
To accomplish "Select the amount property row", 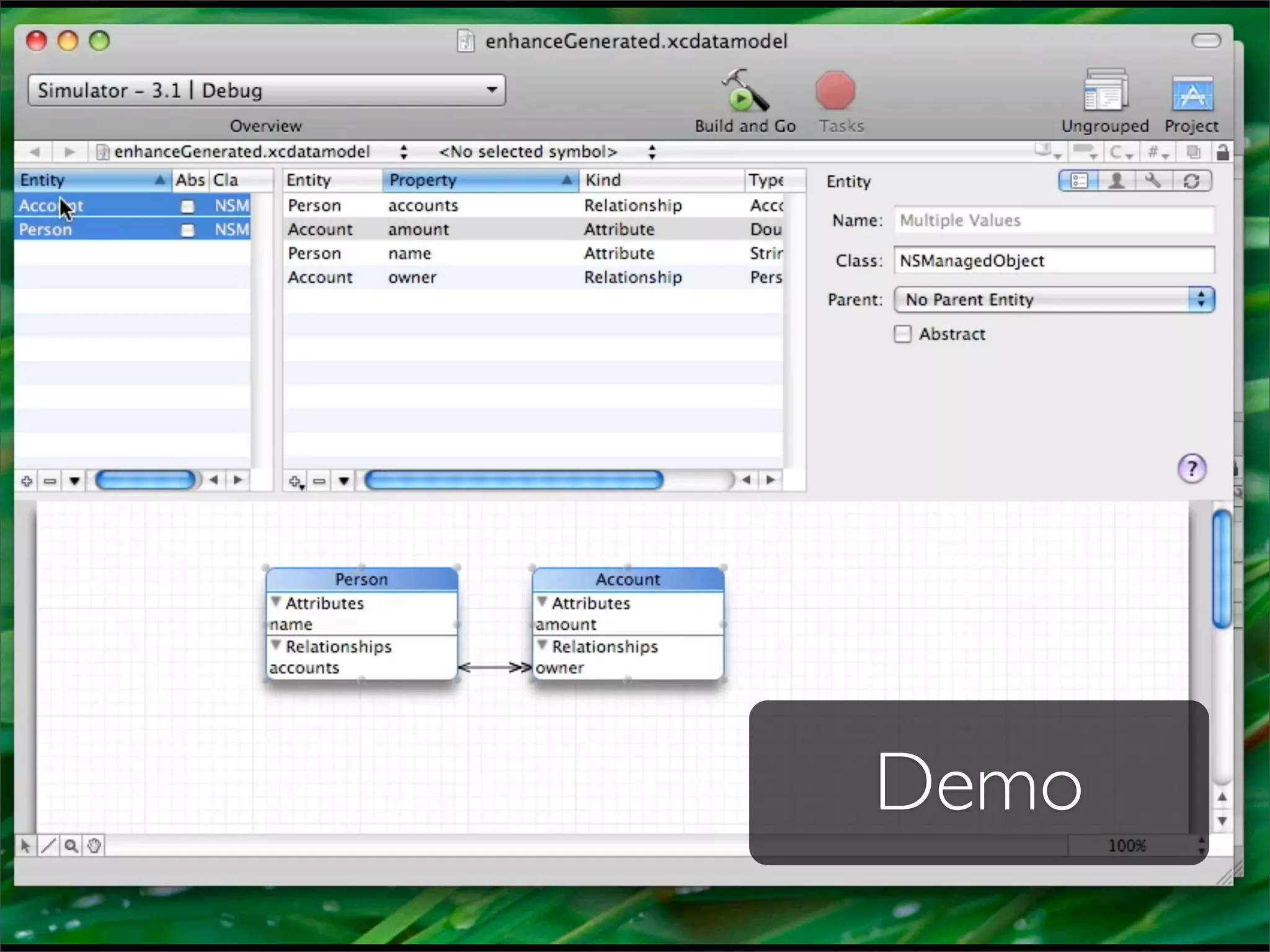I will [533, 230].
